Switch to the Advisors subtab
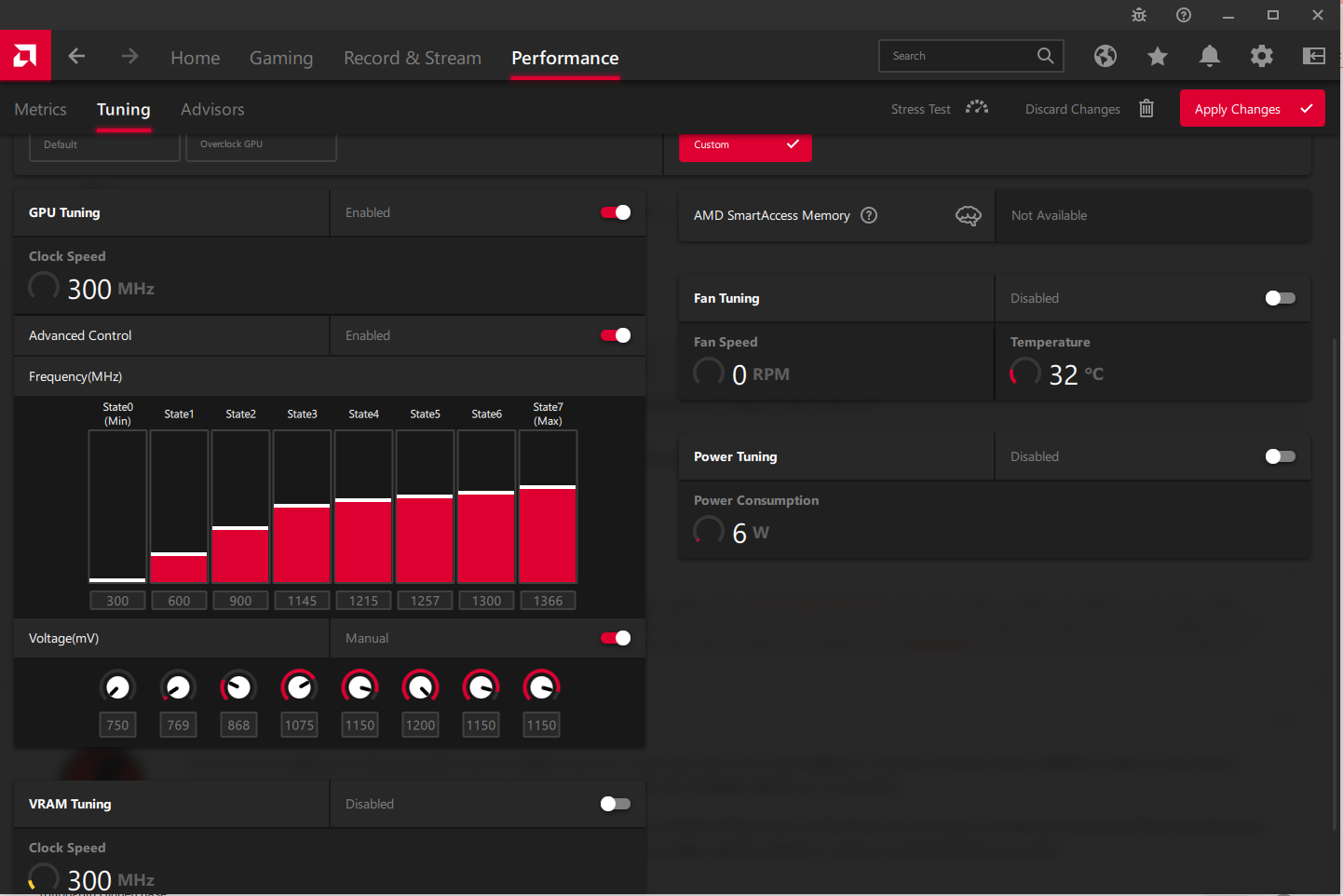This screenshot has width=1343, height=896. (x=212, y=109)
